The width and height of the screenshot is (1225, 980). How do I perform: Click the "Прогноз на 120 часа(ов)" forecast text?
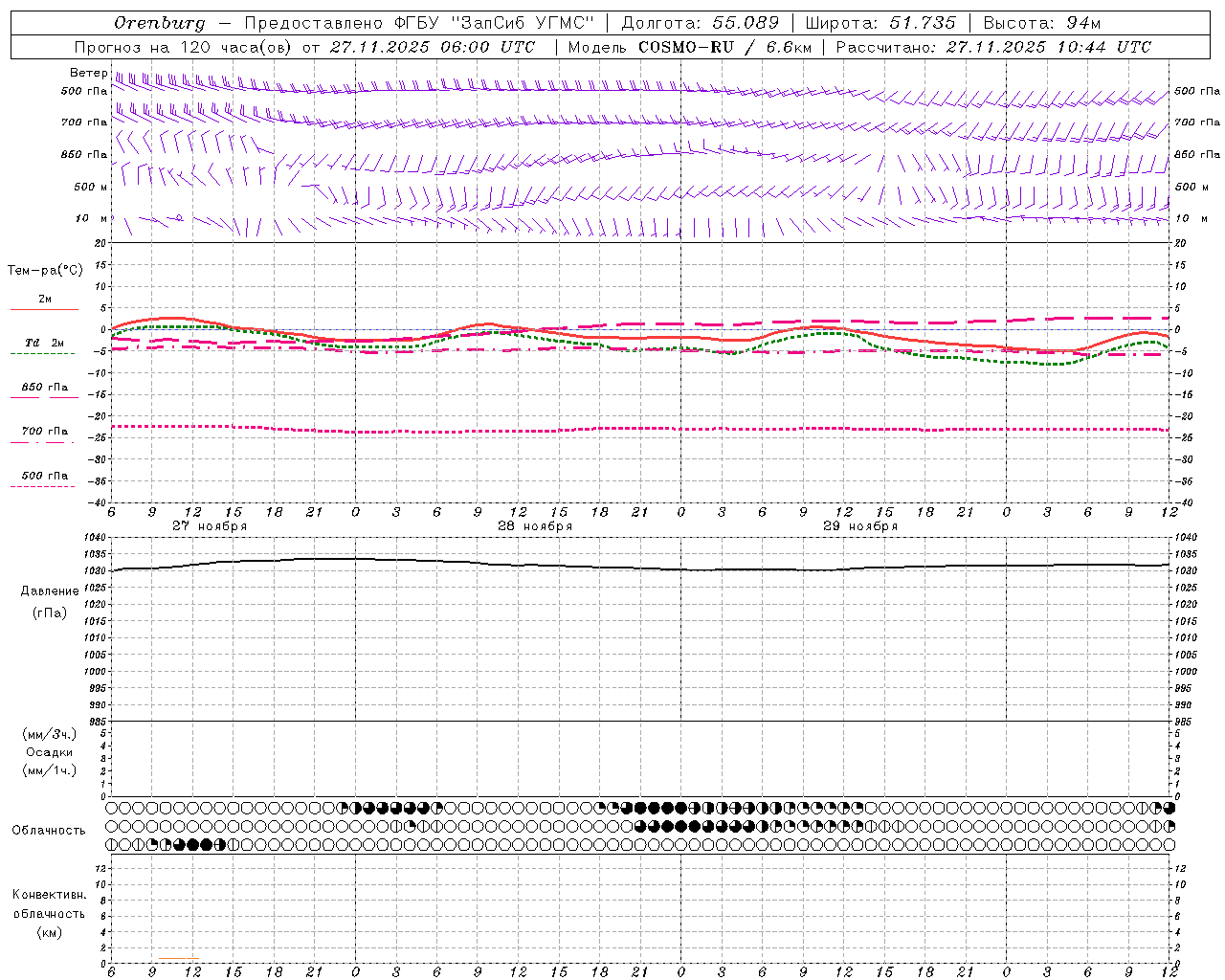pos(184,47)
